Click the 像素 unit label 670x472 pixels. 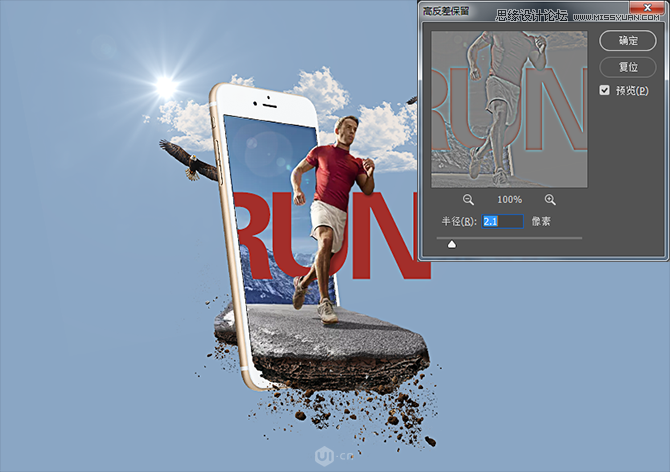[541, 221]
